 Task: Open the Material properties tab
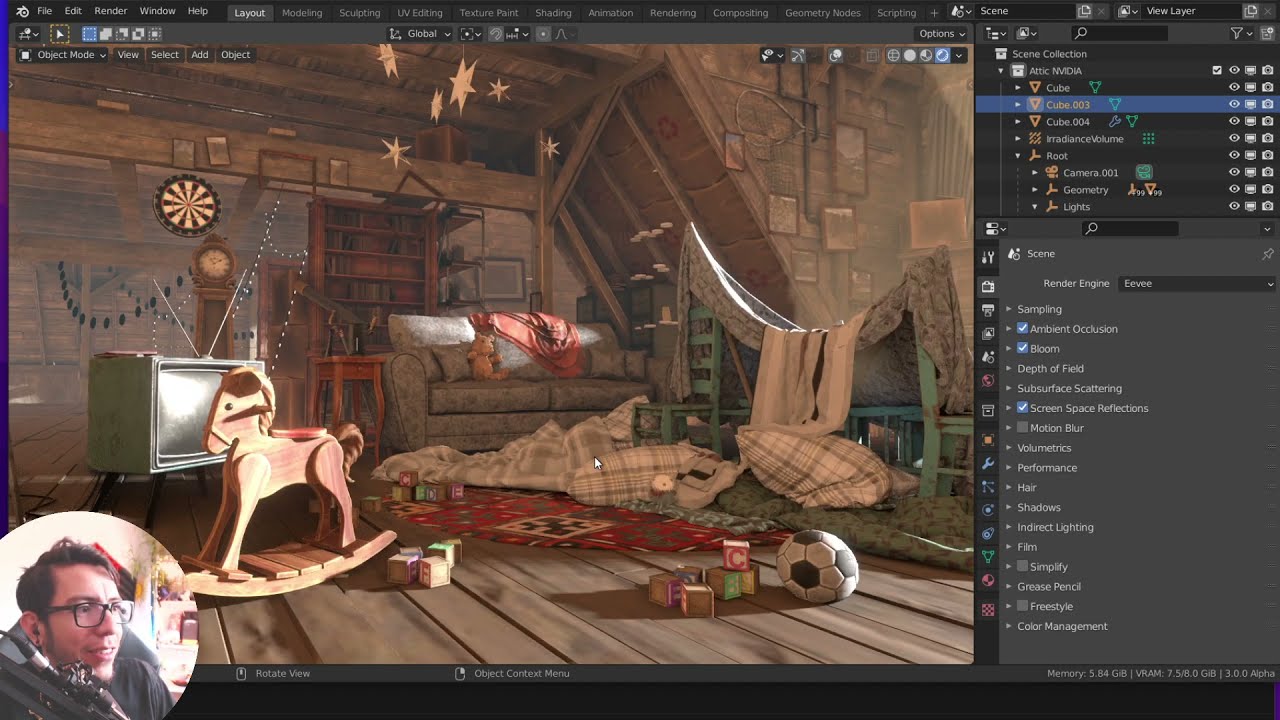[x=988, y=581]
